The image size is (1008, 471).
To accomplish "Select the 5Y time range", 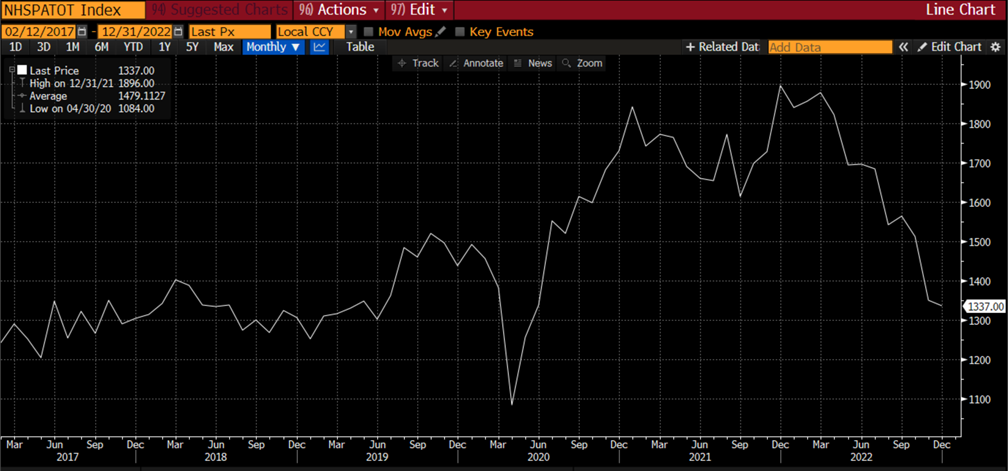I will pos(191,47).
